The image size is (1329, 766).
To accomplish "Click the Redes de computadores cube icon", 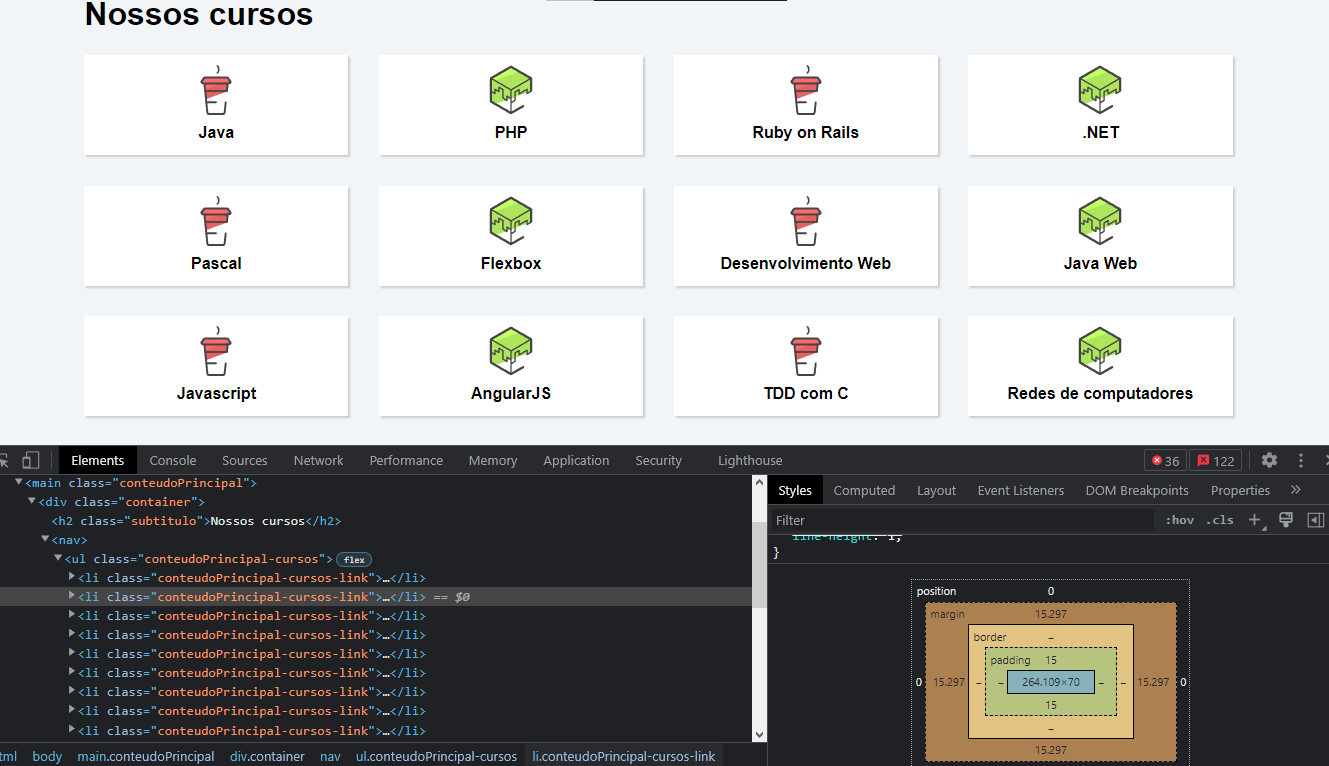I will point(1100,351).
